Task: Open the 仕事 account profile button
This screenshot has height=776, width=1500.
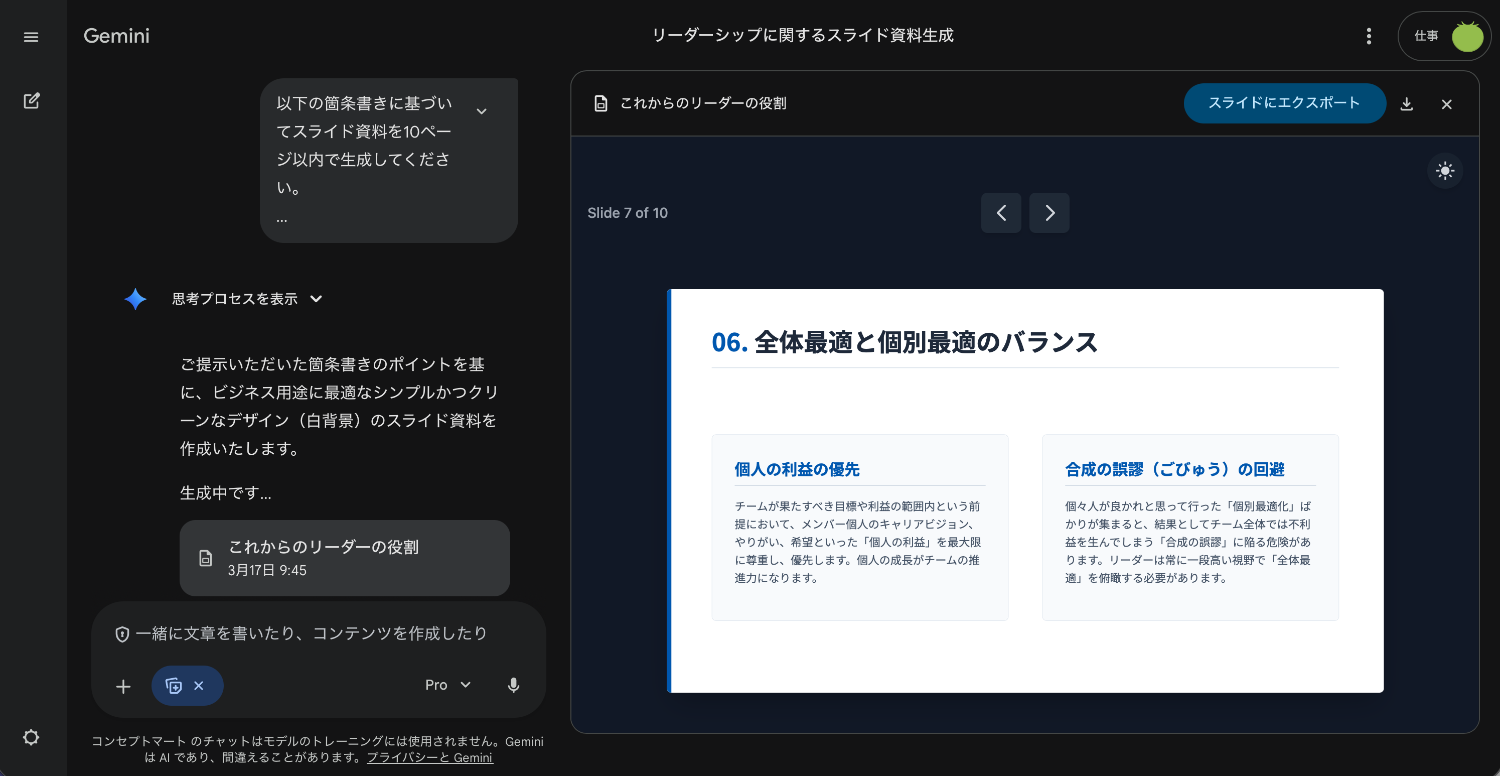Action: [x=1444, y=36]
